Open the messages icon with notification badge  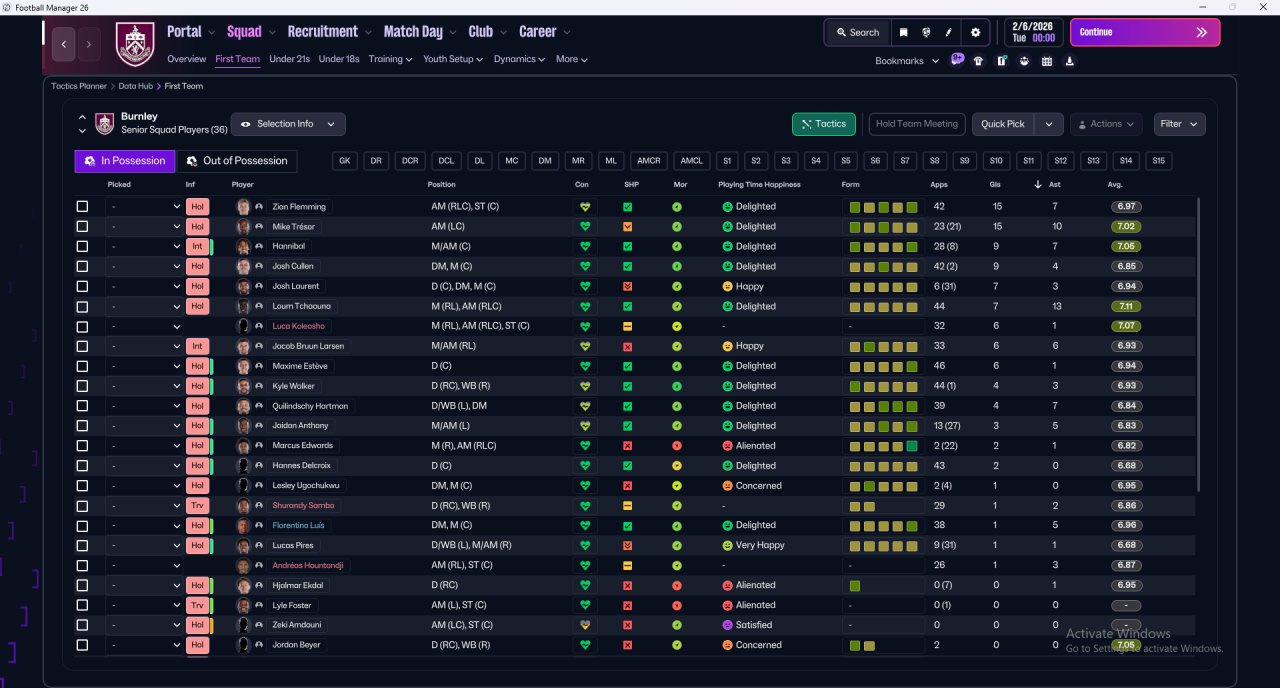pos(957,60)
